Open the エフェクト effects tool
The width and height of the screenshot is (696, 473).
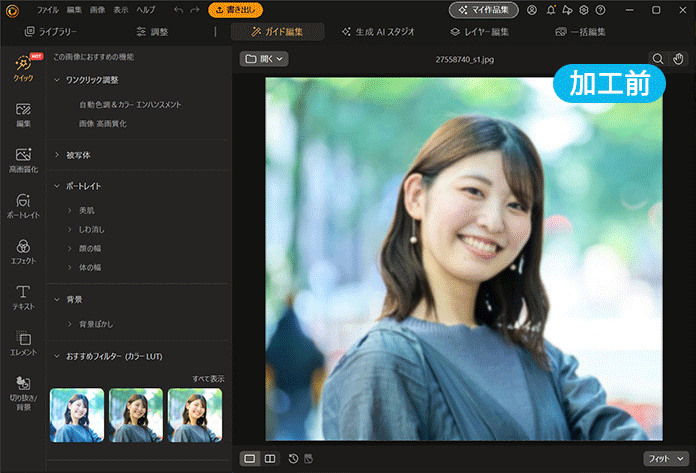coord(23,252)
